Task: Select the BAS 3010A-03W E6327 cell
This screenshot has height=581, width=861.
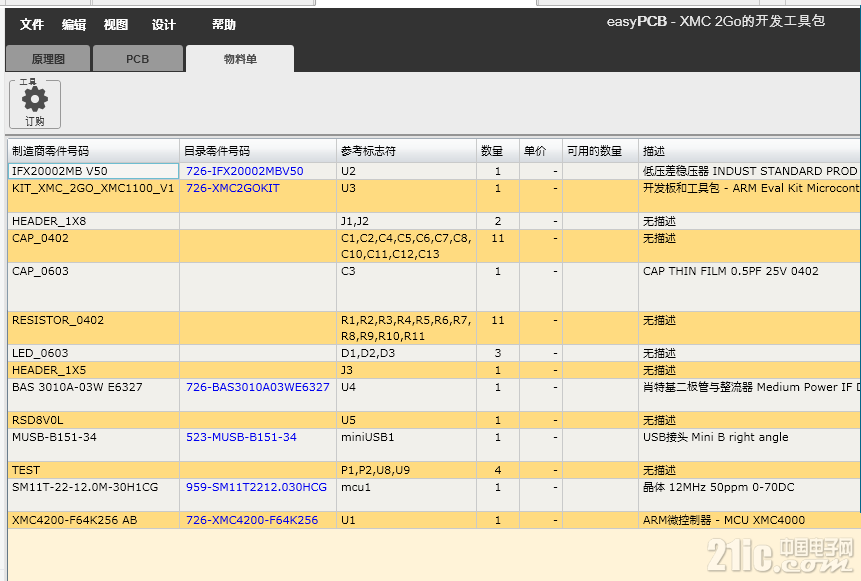Action: 93,395
